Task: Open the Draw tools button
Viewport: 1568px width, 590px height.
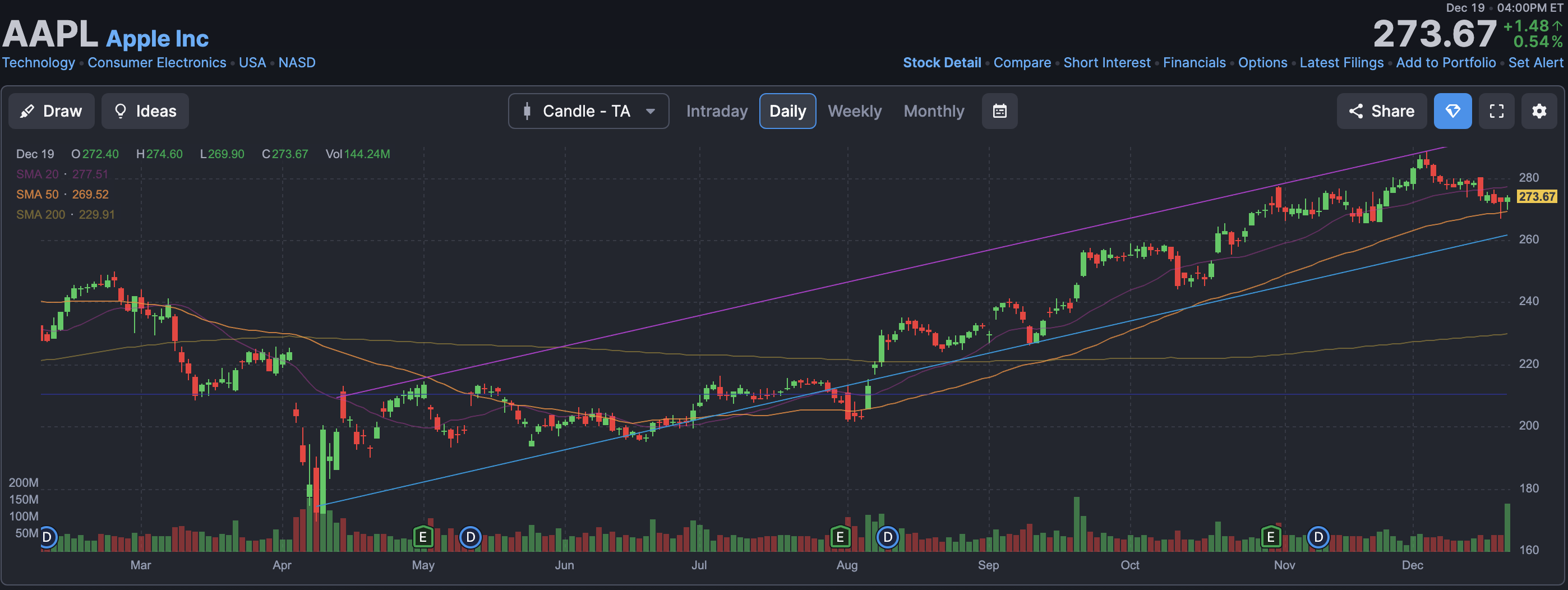Action: point(51,111)
